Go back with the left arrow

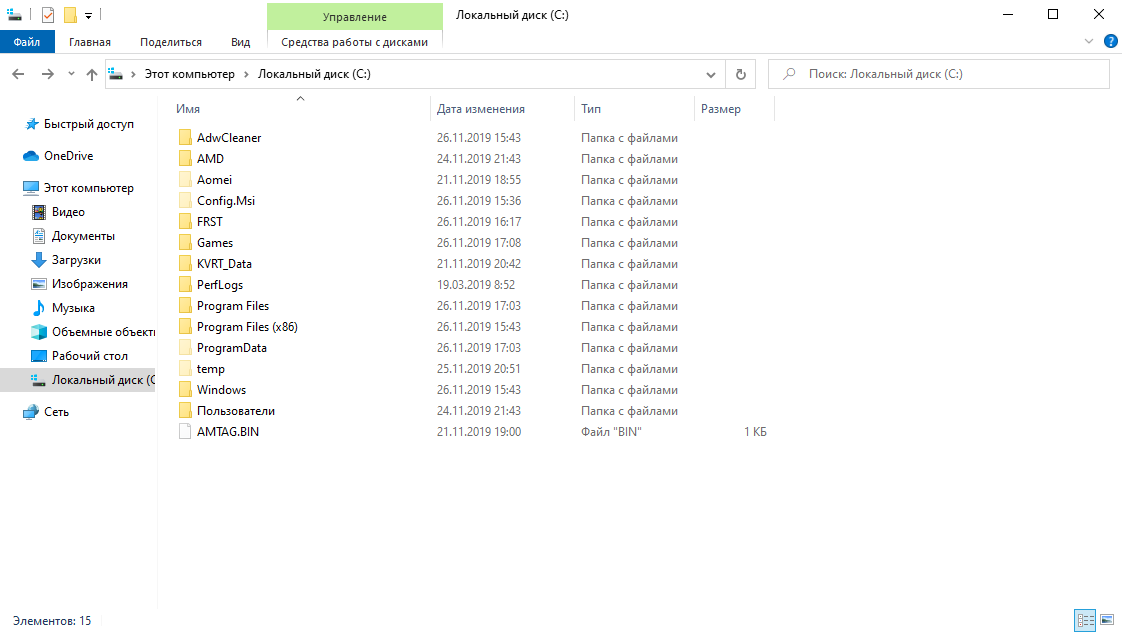[19, 74]
